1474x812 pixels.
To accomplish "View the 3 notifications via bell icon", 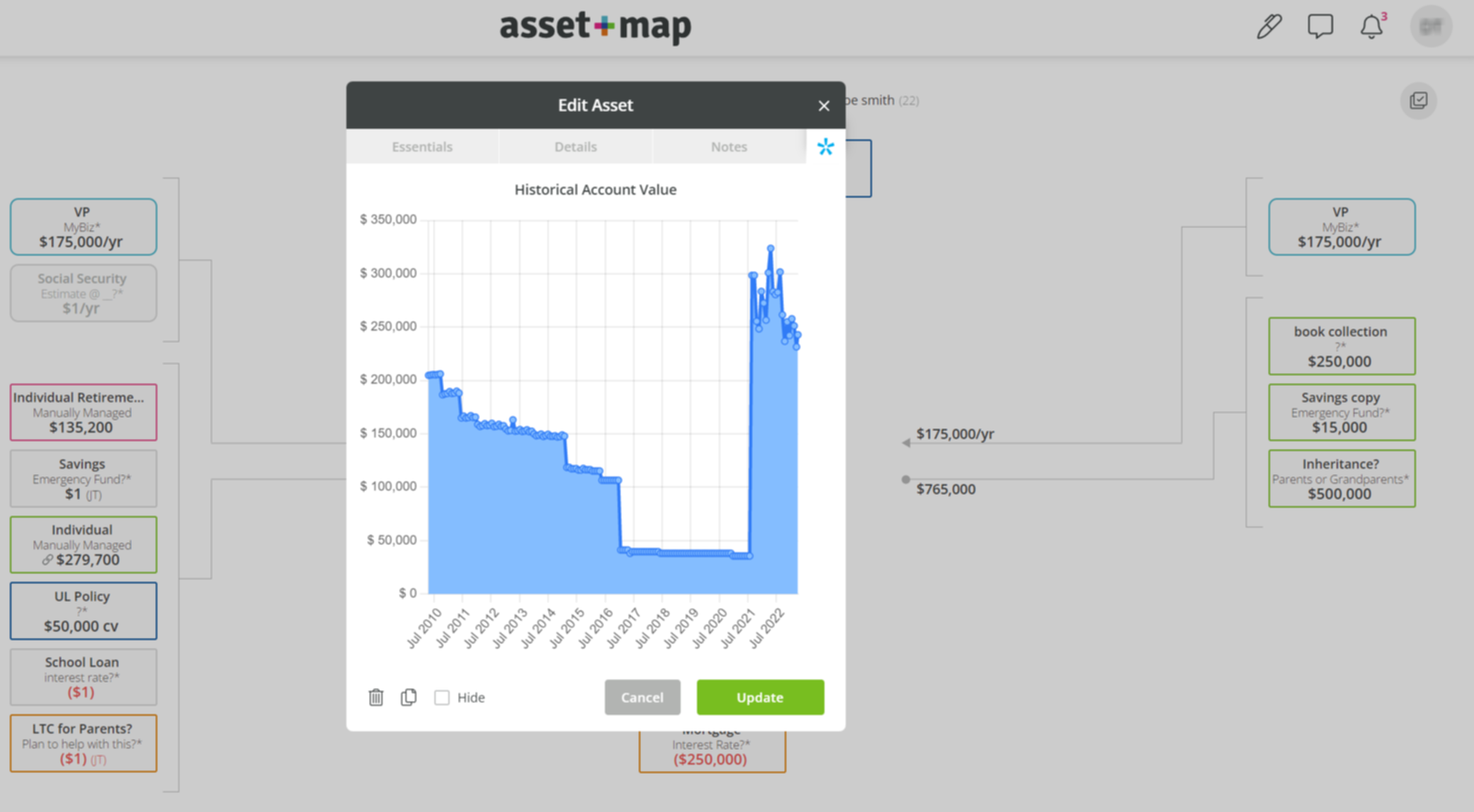I will (1371, 27).
